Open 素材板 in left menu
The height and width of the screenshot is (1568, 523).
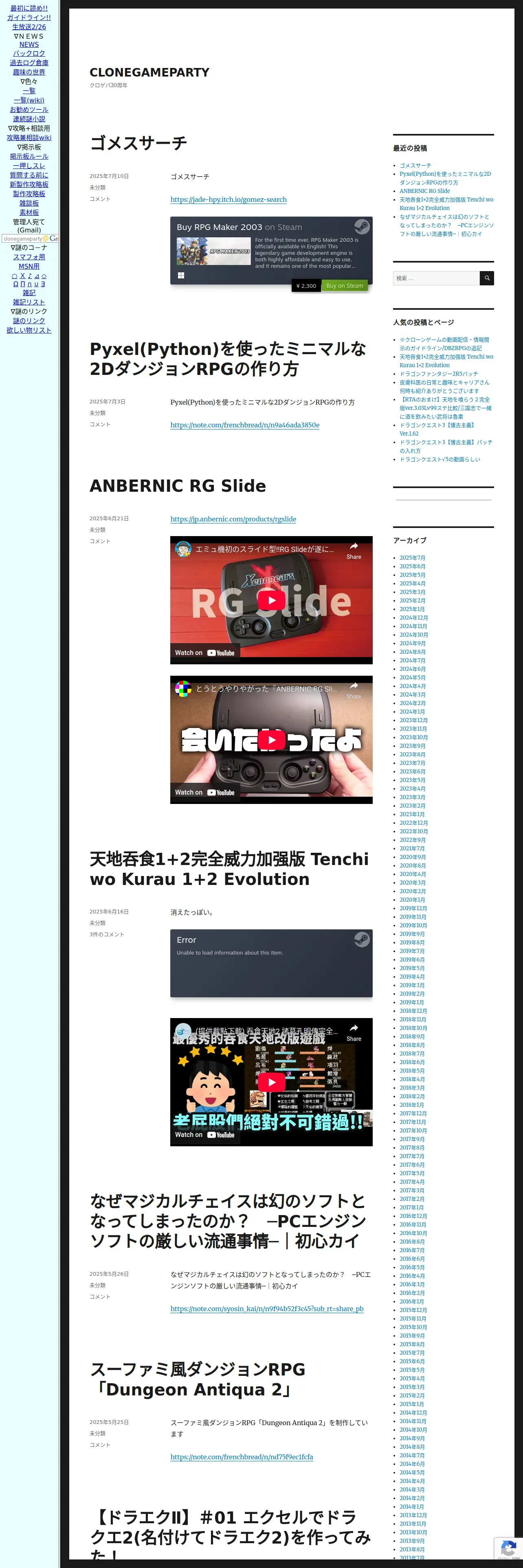pyautogui.click(x=29, y=212)
